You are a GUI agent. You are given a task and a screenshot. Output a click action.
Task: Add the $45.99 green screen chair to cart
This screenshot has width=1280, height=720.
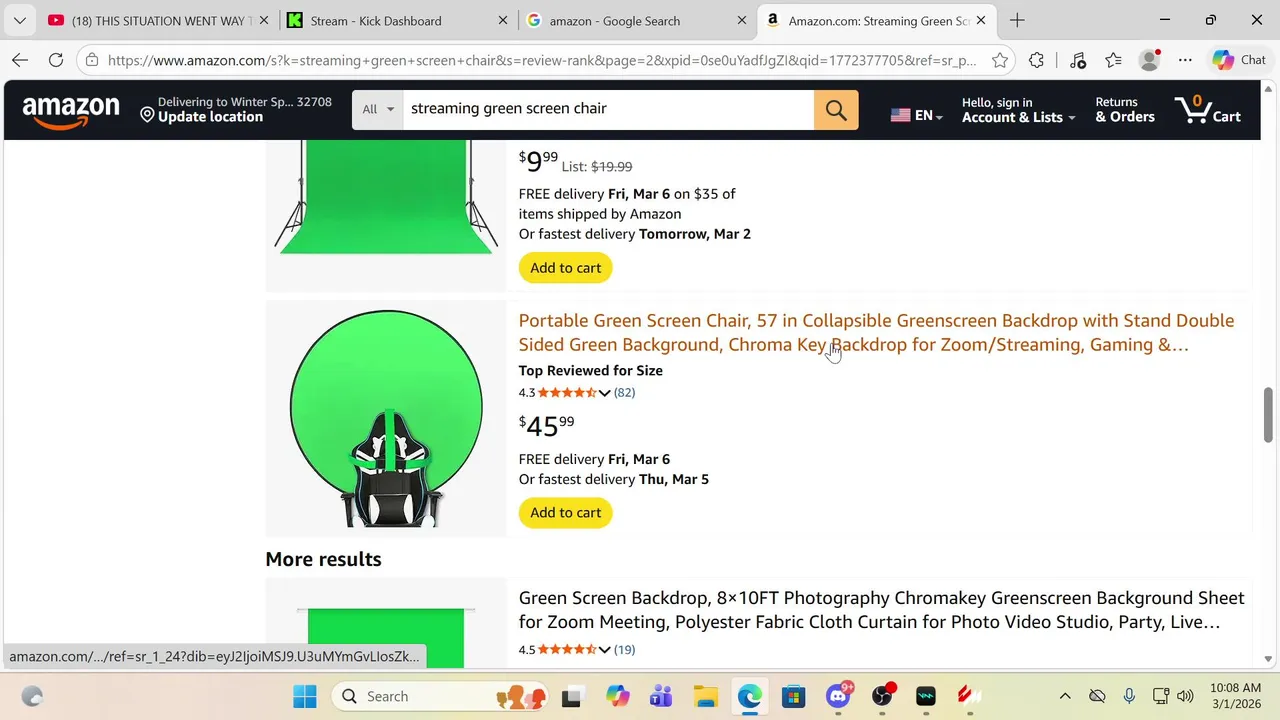[x=565, y=513]
